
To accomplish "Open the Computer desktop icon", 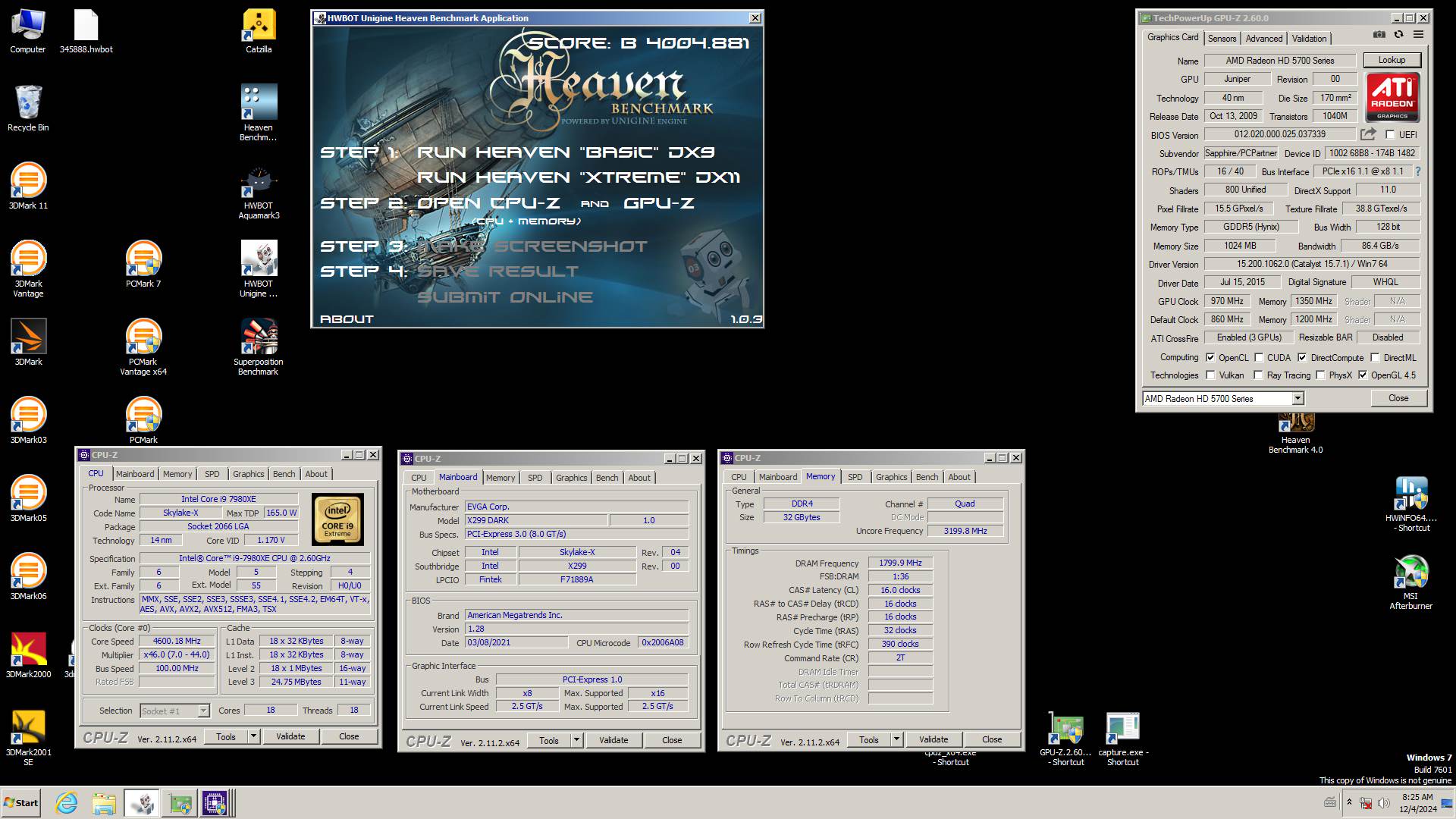I will coord(28,30).
